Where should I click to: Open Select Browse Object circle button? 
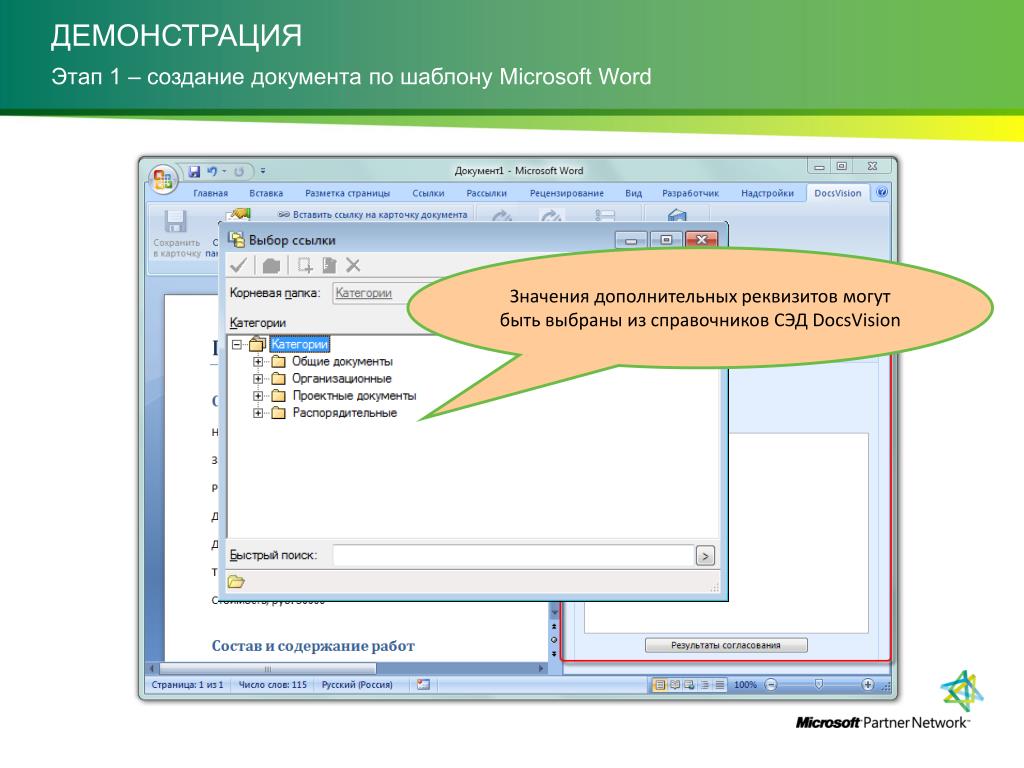pyautogui.click(x=554, y=640)
